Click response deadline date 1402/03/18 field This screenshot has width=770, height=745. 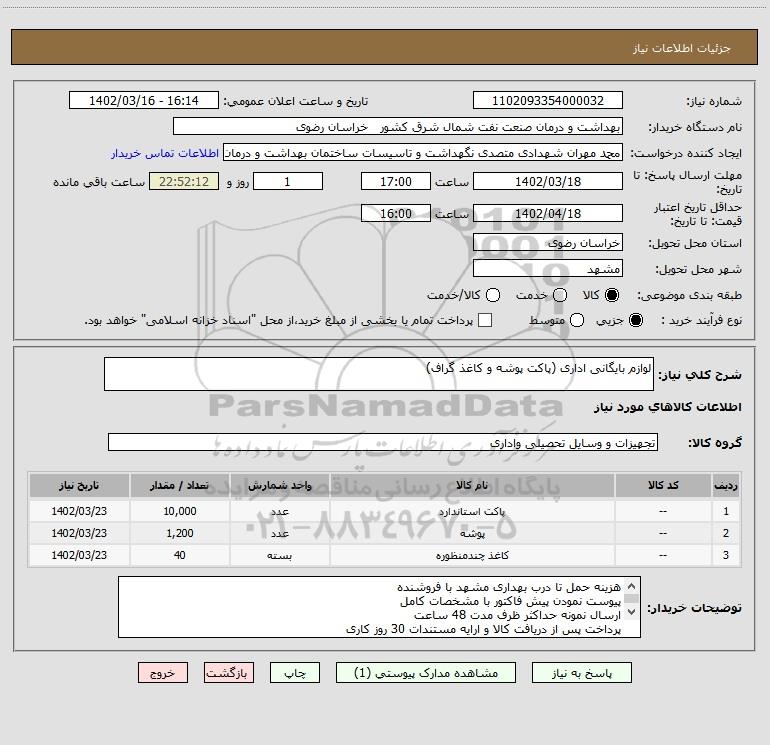(x=548, y=181)
